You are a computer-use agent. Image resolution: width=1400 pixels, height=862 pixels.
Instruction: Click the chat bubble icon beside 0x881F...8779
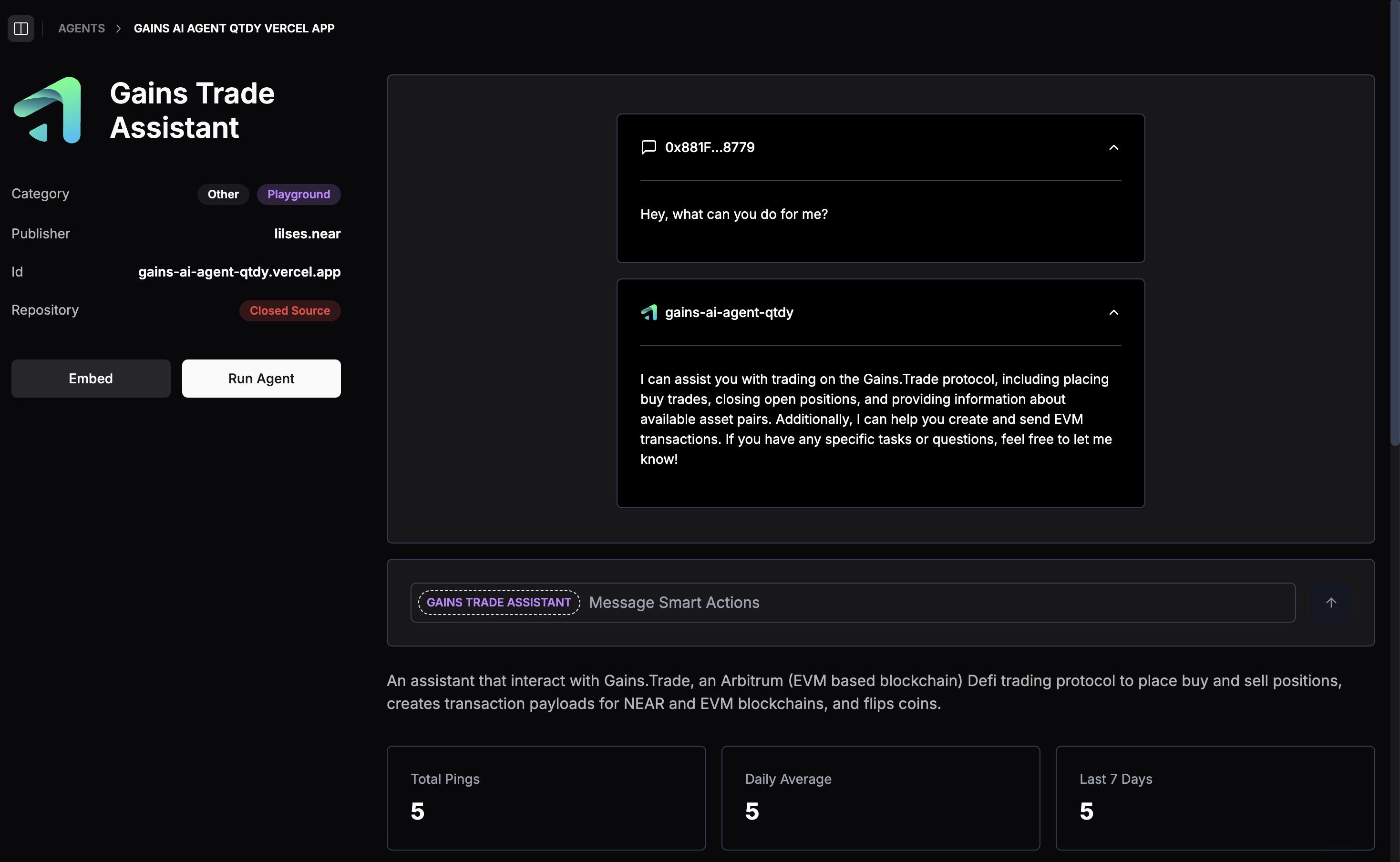[x=648, y=147]
